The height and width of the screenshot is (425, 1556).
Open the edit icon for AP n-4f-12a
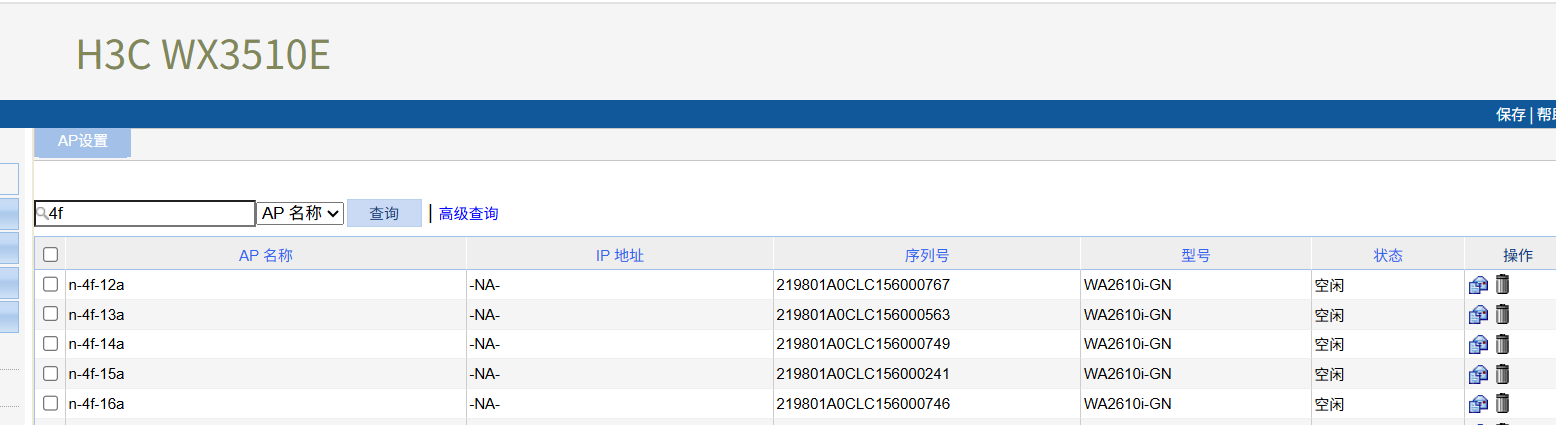[1478, 285]
